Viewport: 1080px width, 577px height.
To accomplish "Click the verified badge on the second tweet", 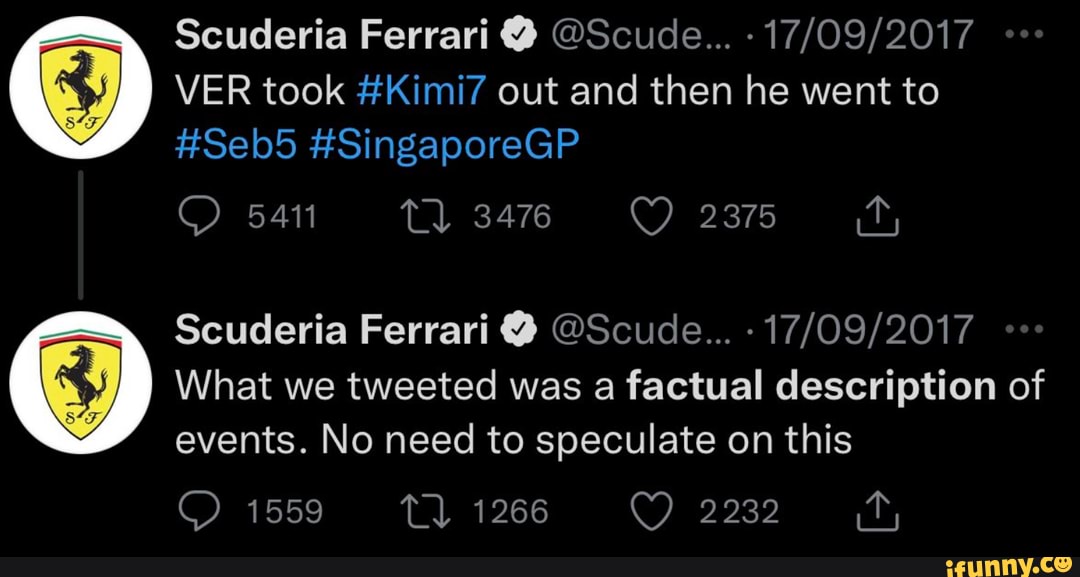I will (516, 328).
